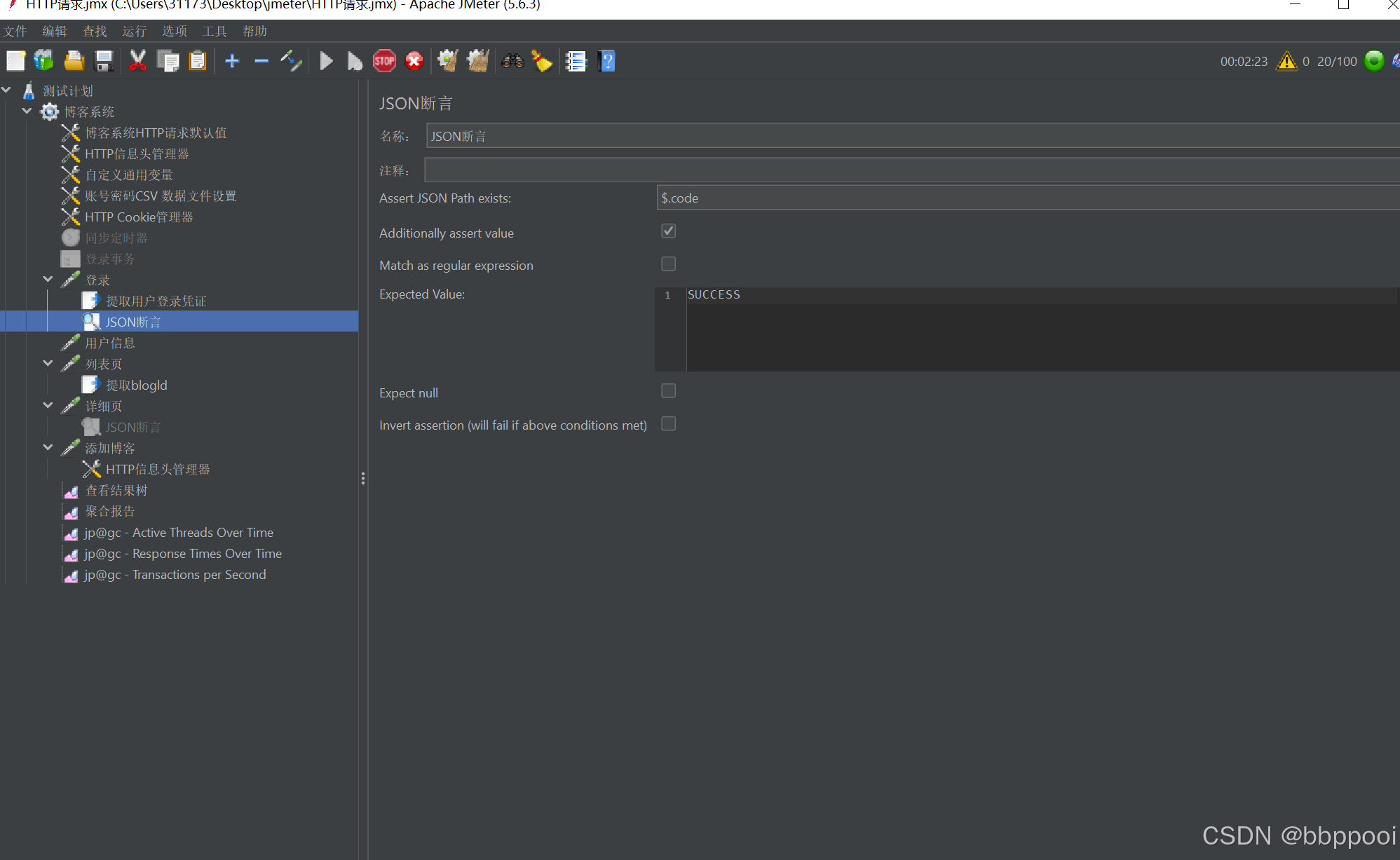Uncheck Additionally assert value checkbox
The height and width of the screenshot is (860, 1400).
point(668,231)
